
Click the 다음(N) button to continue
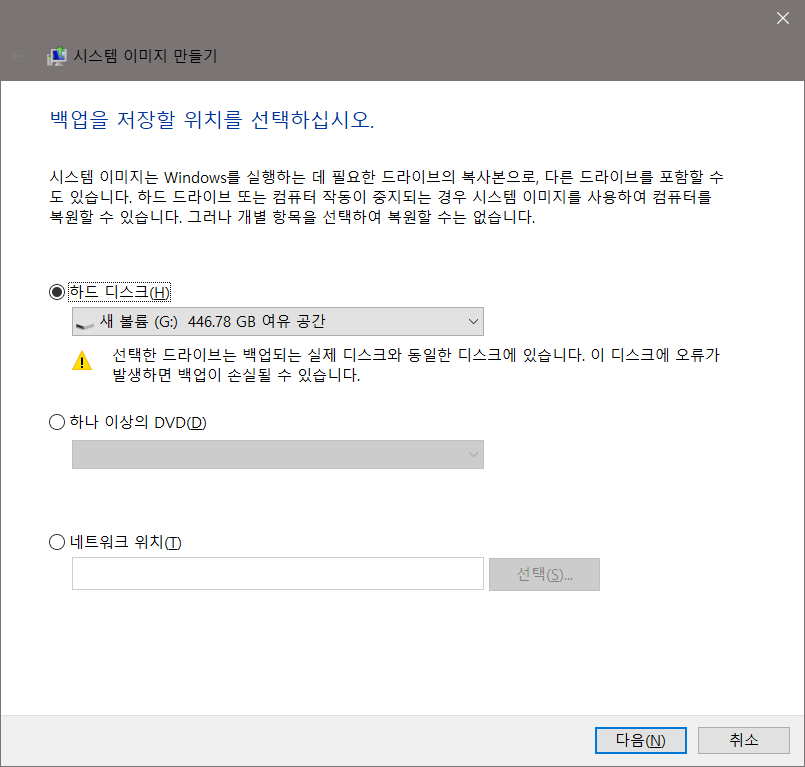(x=640, y=740)
